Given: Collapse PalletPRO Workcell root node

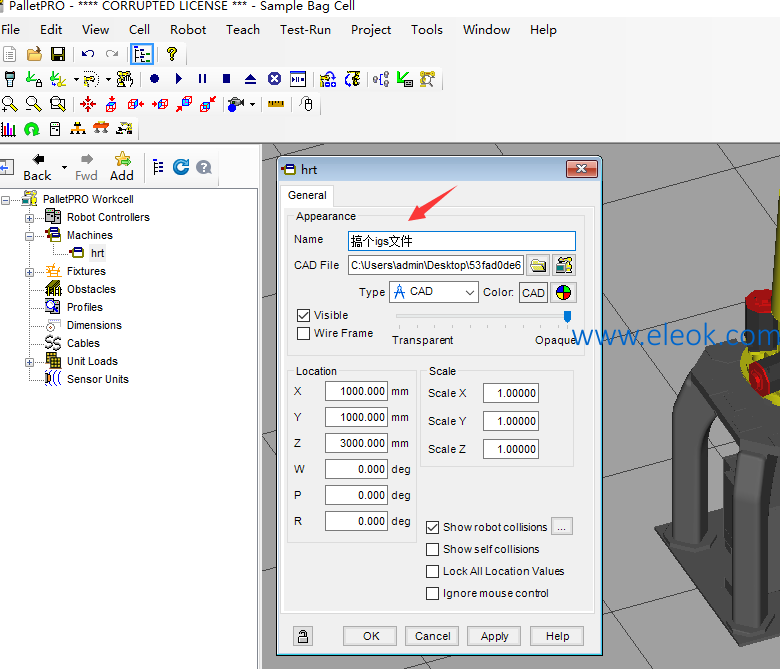Looking at the screenshot, I should coord(5,200).
